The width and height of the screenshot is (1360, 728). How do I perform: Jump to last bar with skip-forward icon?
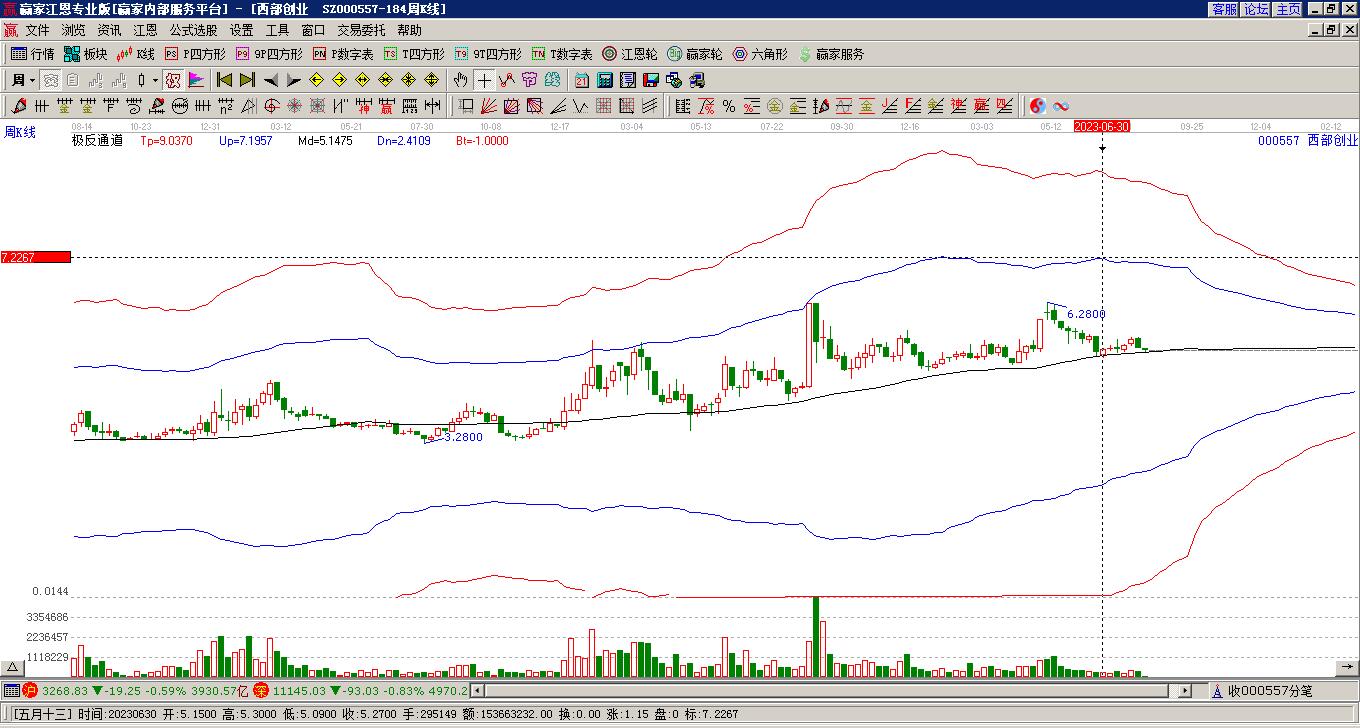point(247,80)
